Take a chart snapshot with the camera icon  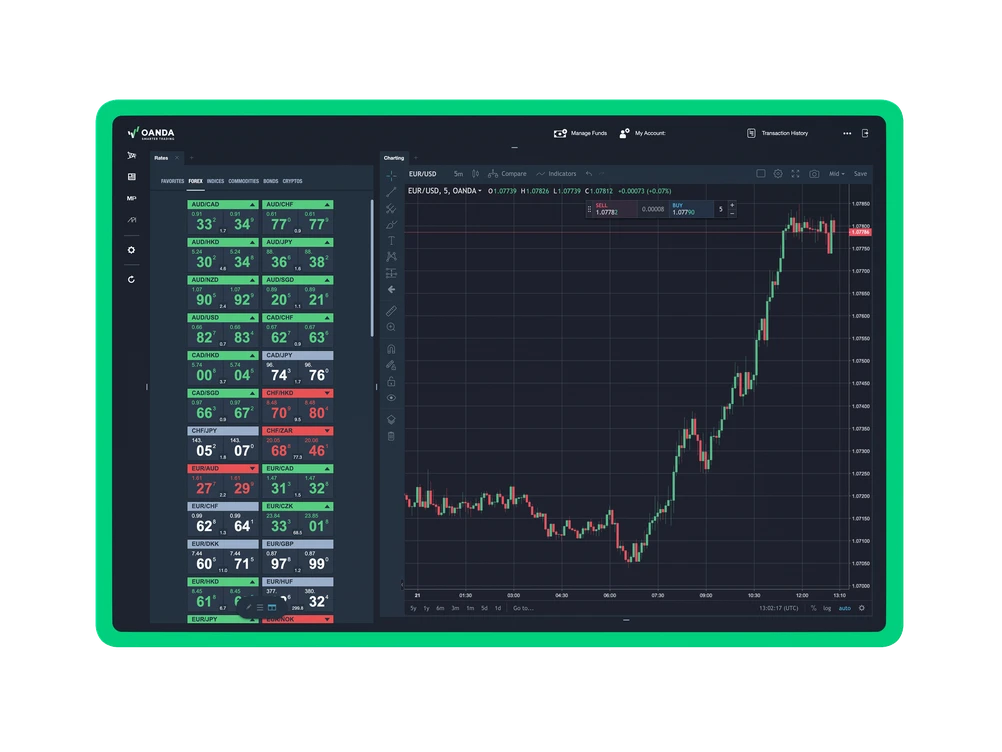coord(815,173)
